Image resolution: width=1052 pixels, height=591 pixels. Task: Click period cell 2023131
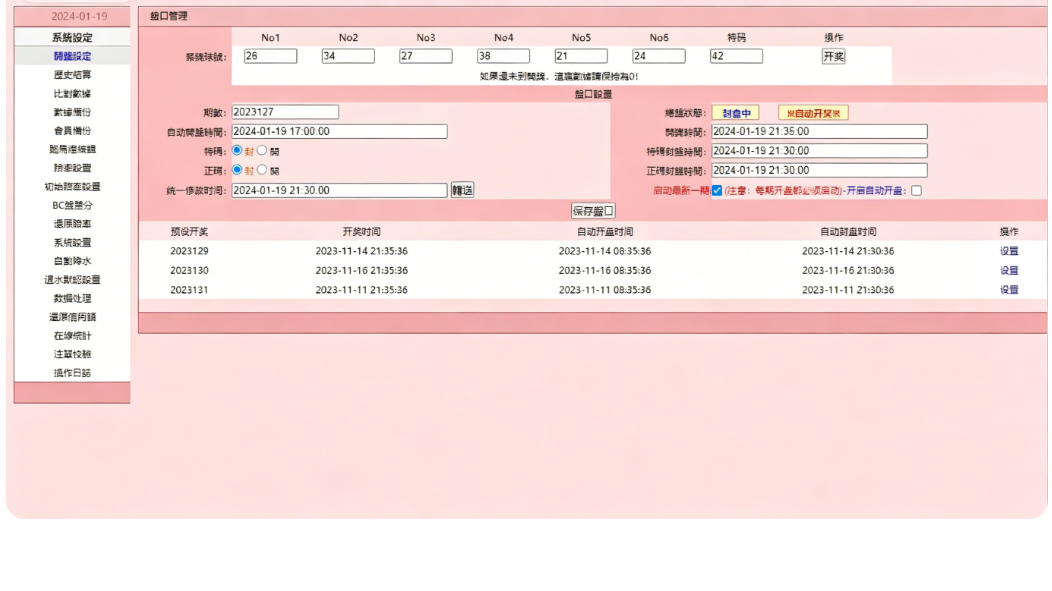189,290
